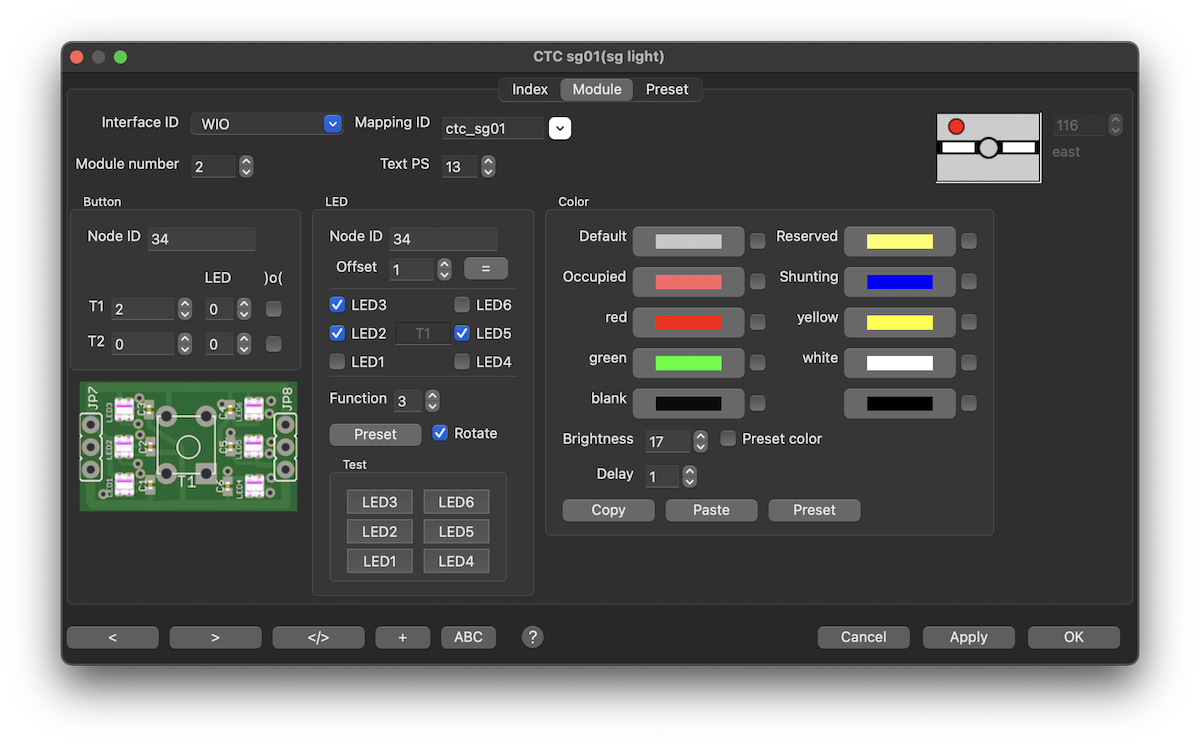Click the PCB board layout image
Screen dimensions: 1200x746
(188, 446)
